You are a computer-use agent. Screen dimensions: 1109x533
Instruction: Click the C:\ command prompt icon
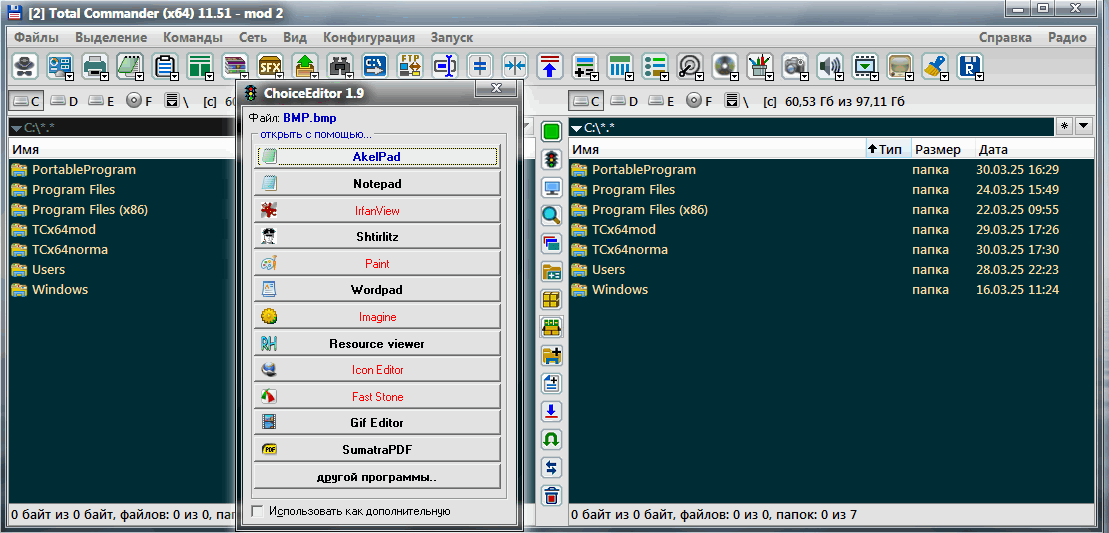tap(375, 66)
